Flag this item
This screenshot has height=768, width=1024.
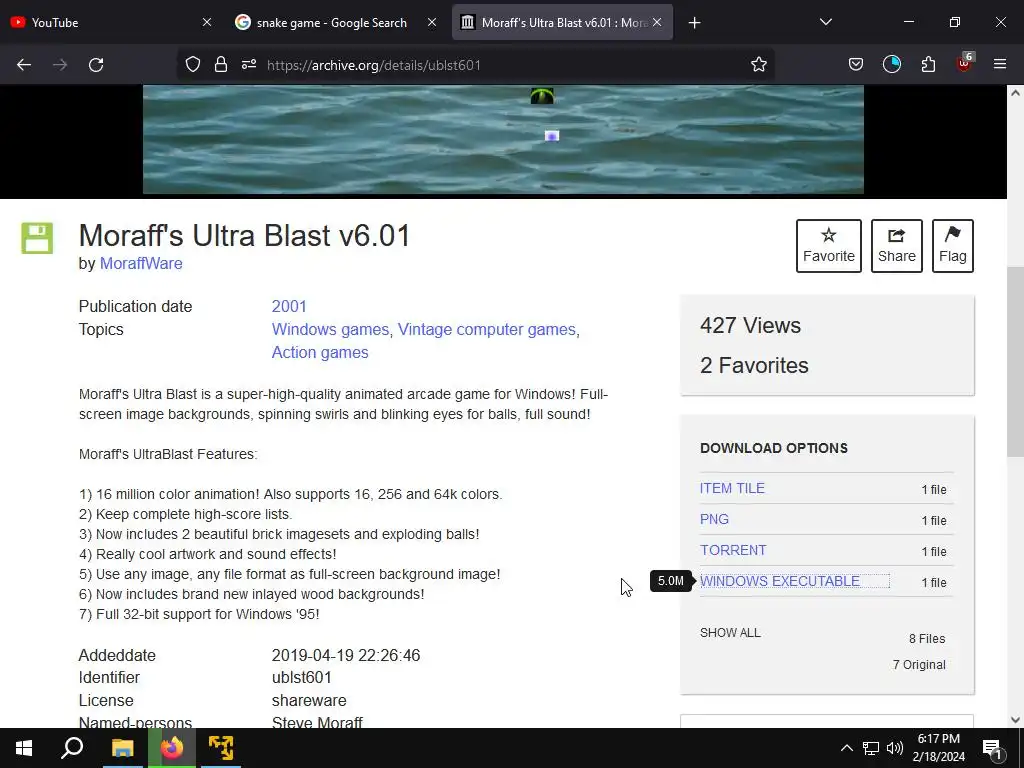click(953, 246)
